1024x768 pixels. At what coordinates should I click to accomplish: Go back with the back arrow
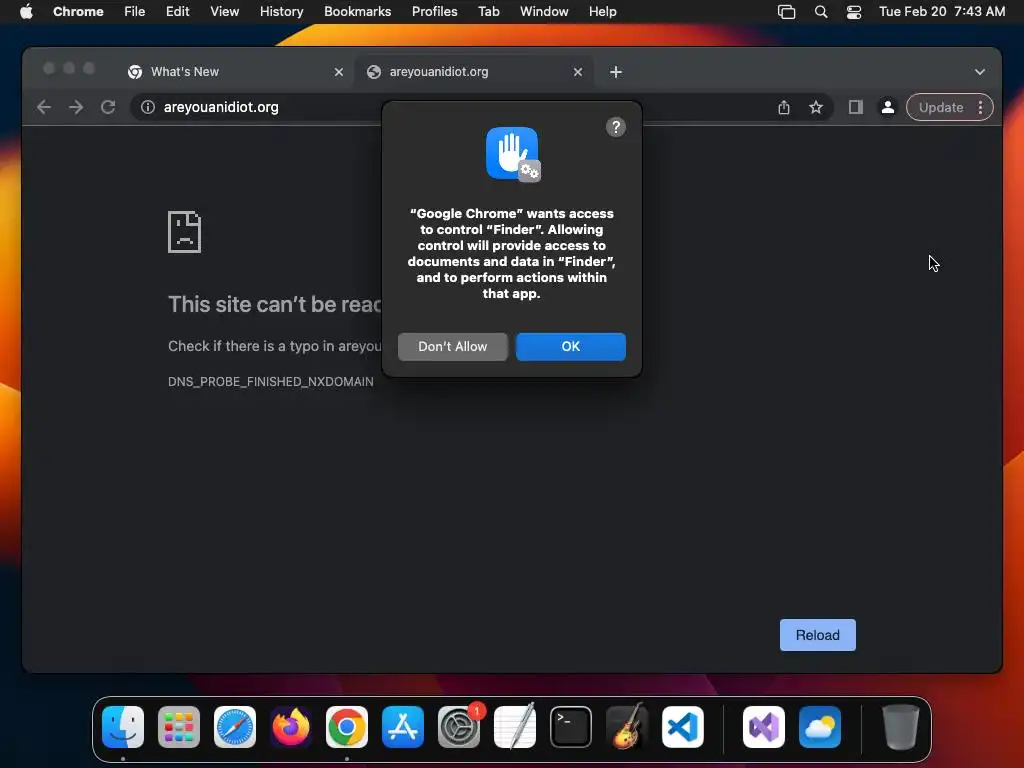(44, 107)
